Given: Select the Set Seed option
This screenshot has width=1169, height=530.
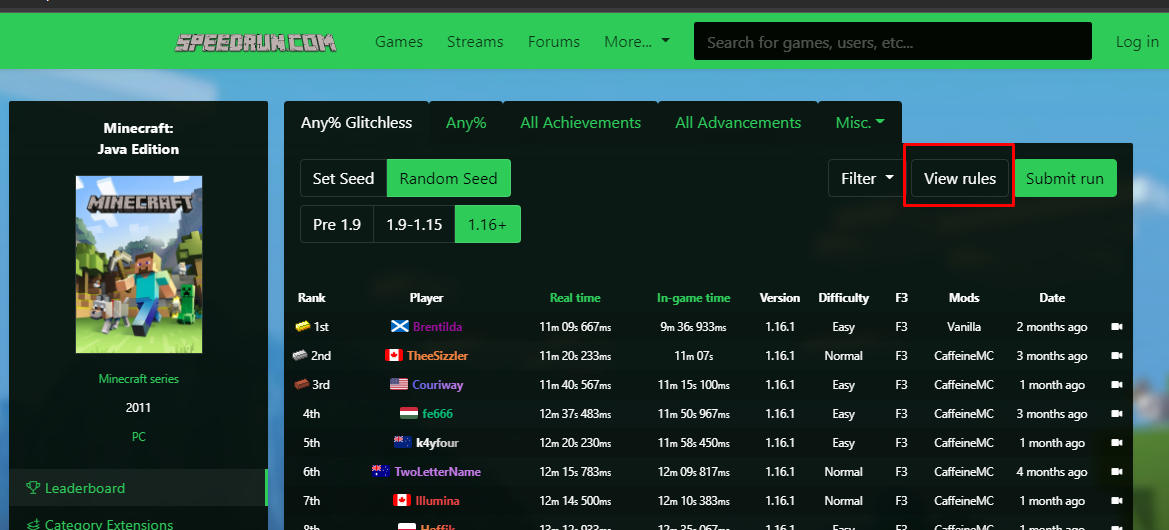Looking at the screenshot, I should tap(343, 179).
